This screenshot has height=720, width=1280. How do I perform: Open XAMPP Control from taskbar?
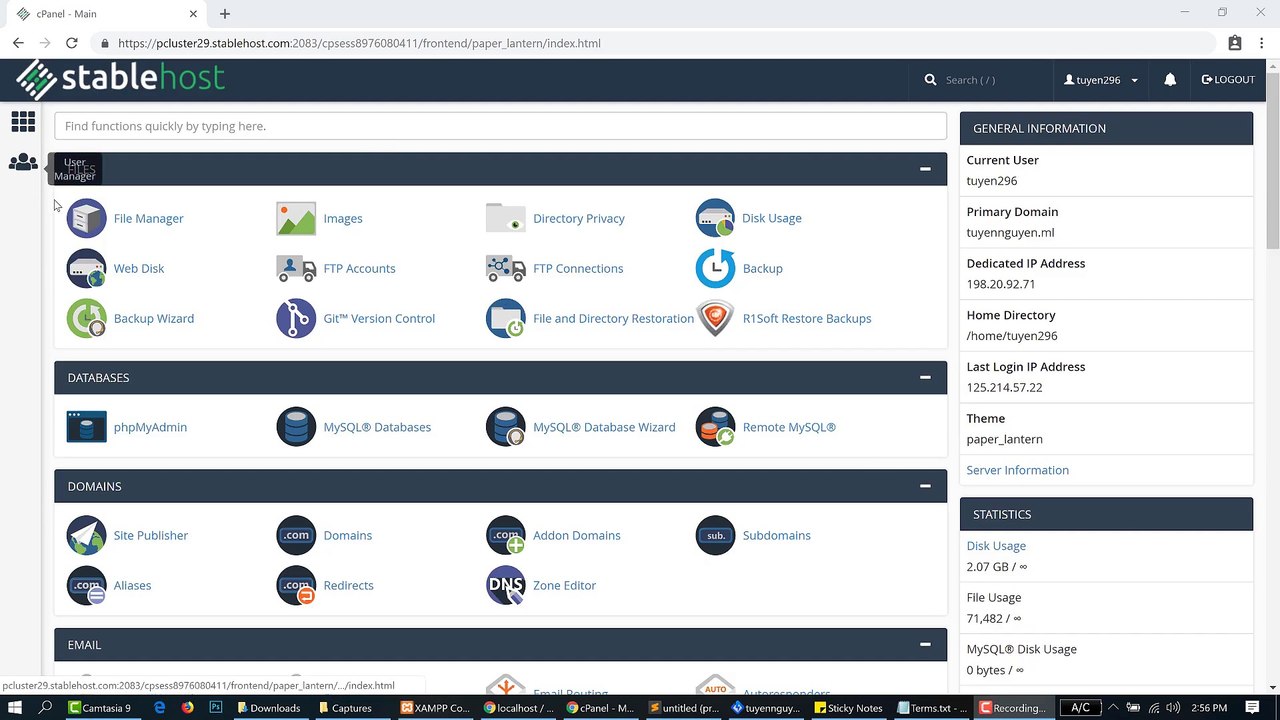coord(435,708)
